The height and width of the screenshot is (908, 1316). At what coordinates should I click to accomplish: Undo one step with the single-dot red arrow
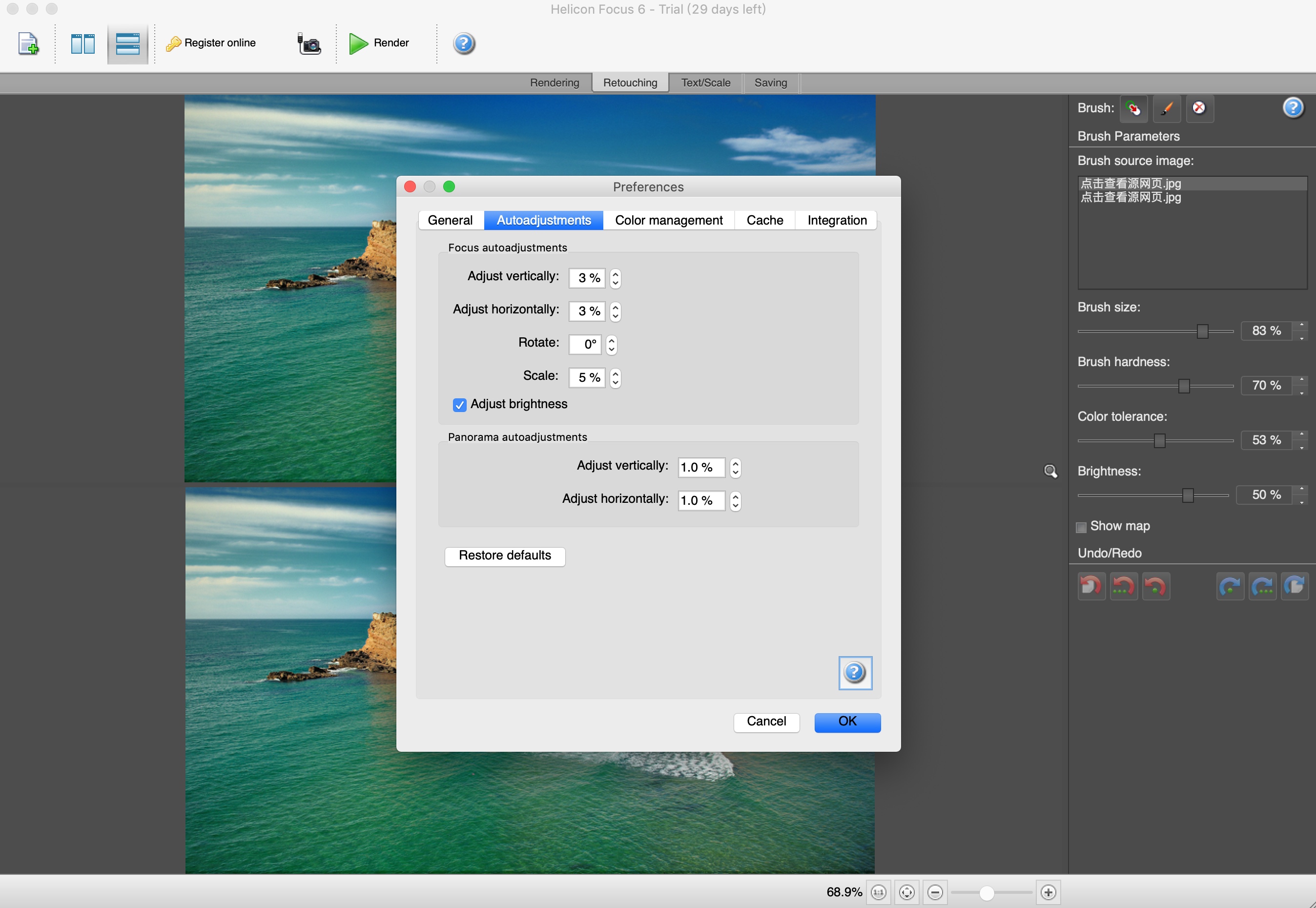[1156, 586]
